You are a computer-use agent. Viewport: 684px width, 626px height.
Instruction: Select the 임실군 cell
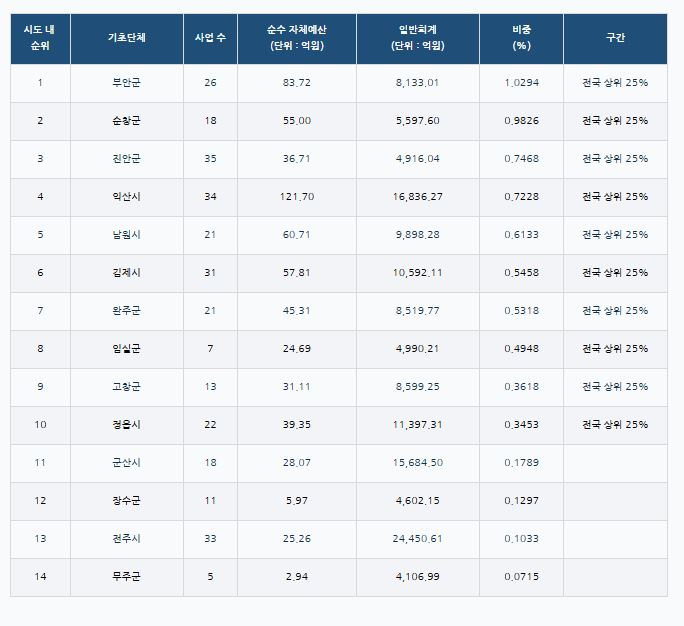pyautogui.click(x=127, y=349)
